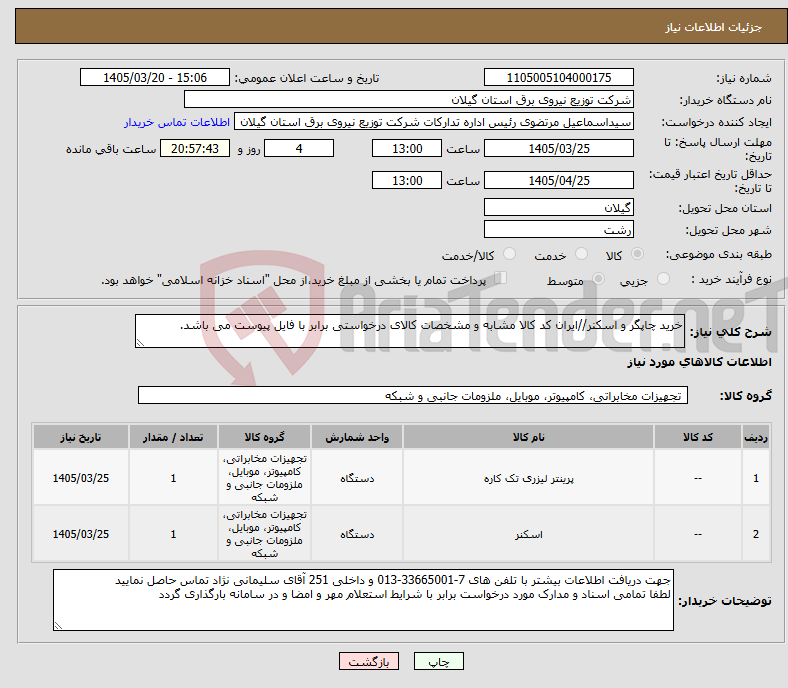The image size is (788, 688).
Task: Click the کد کالا column header
Action: coord(698,437)
